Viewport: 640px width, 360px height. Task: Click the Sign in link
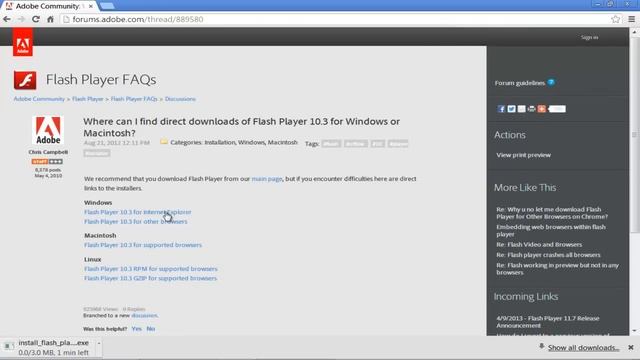click(589, 37)
